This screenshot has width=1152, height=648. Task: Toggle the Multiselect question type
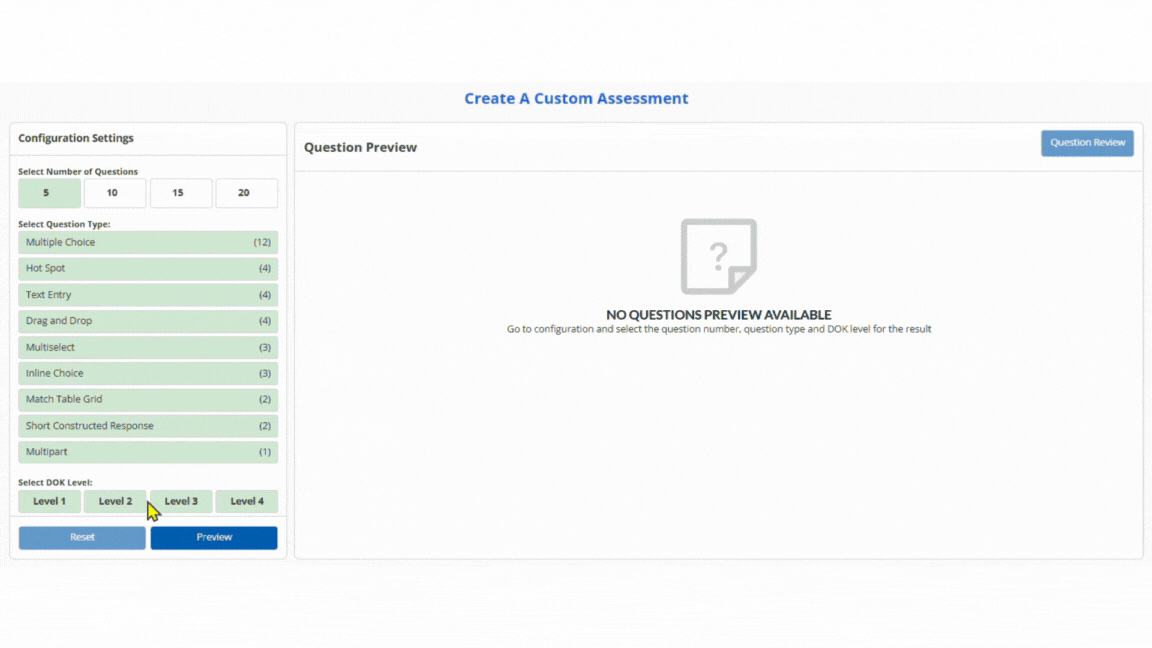(148, 348)
